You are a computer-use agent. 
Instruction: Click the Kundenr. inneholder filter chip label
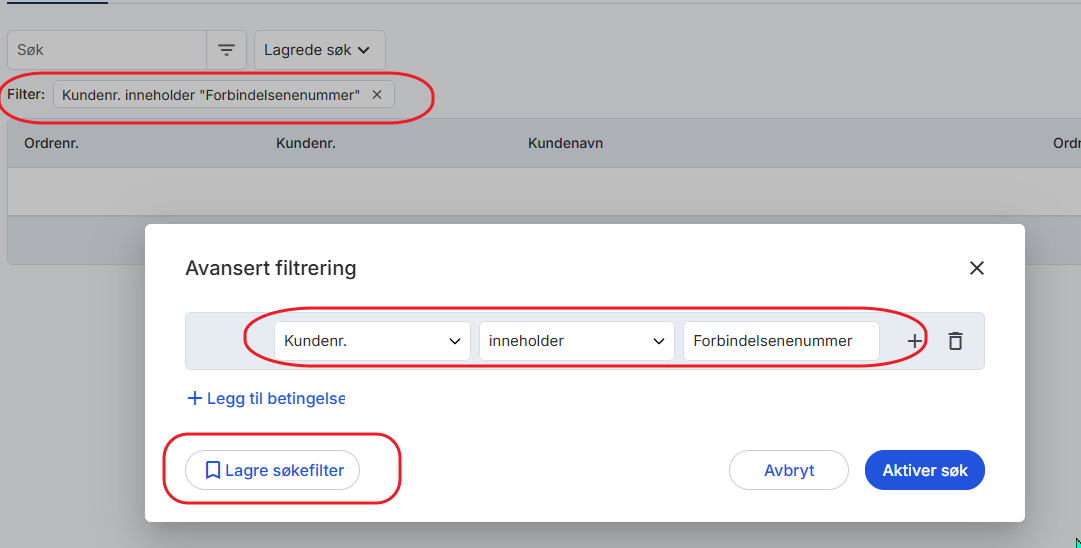point(210,95)
